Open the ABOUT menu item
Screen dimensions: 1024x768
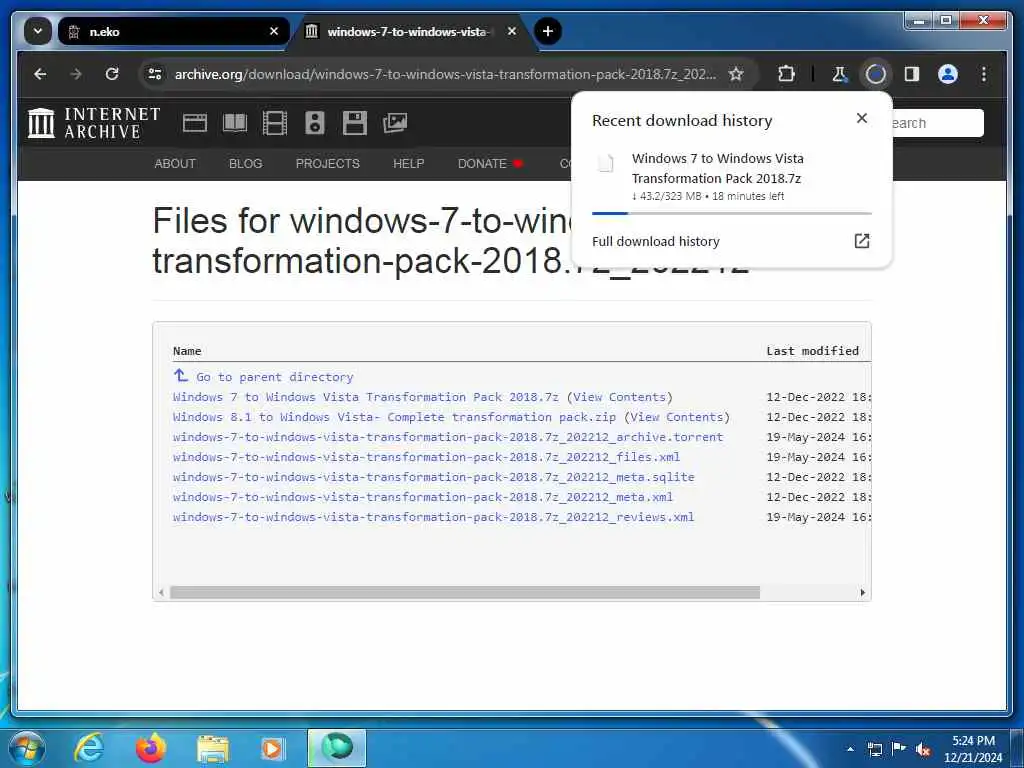[x=175, y=163]
